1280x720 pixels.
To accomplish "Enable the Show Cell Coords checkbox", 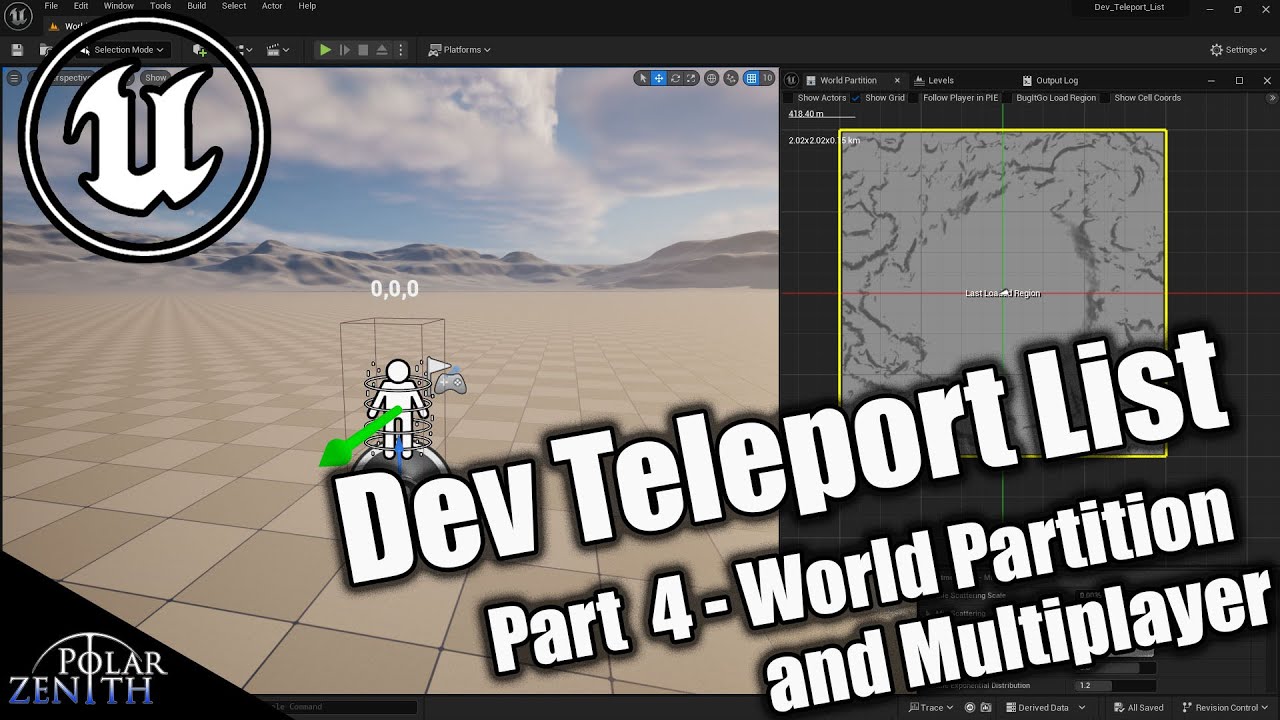I will point(1106,98).
